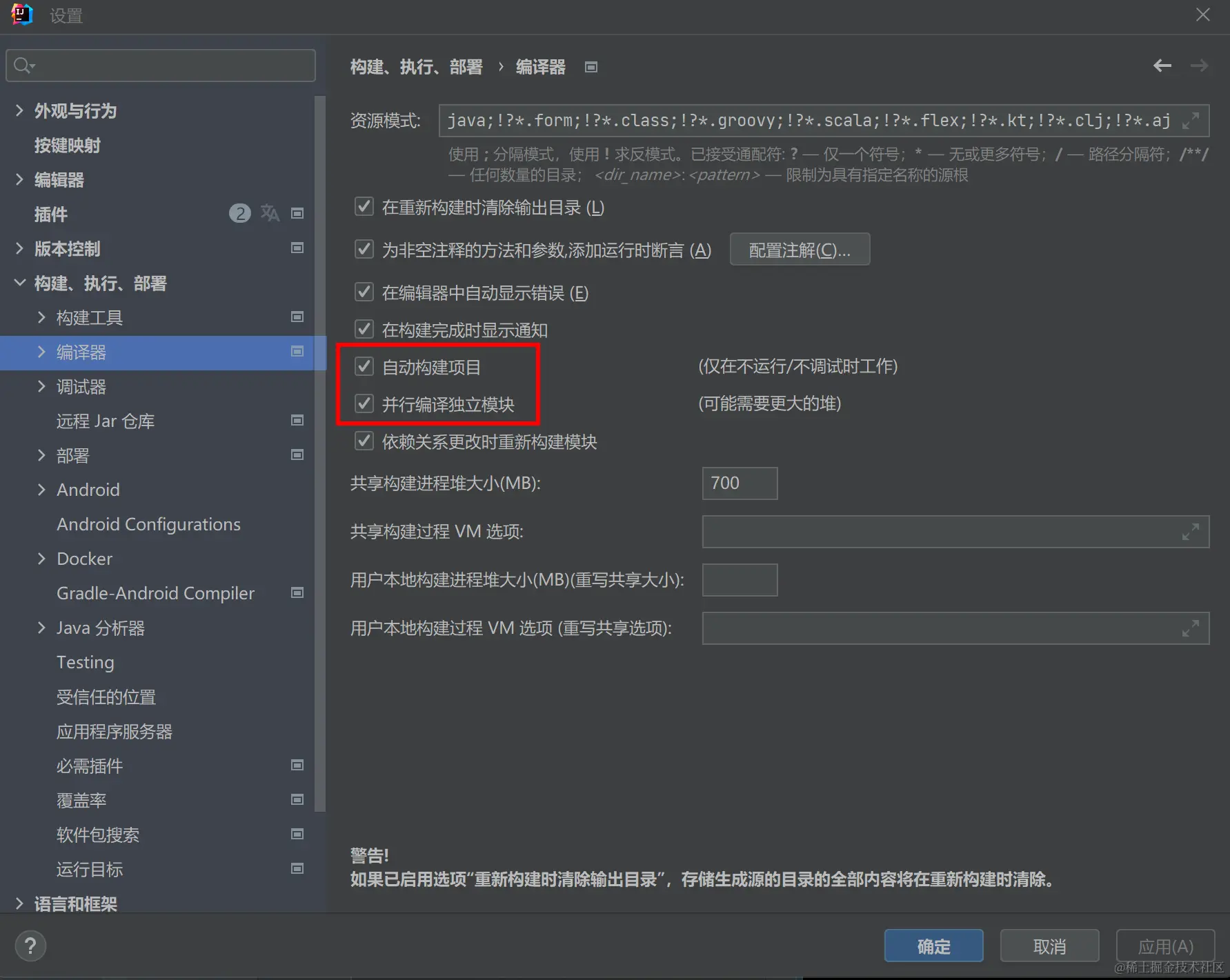Click the project icon on 覆盖率 row
Screen dimensions: 1230x980
[x=297, y=800]
